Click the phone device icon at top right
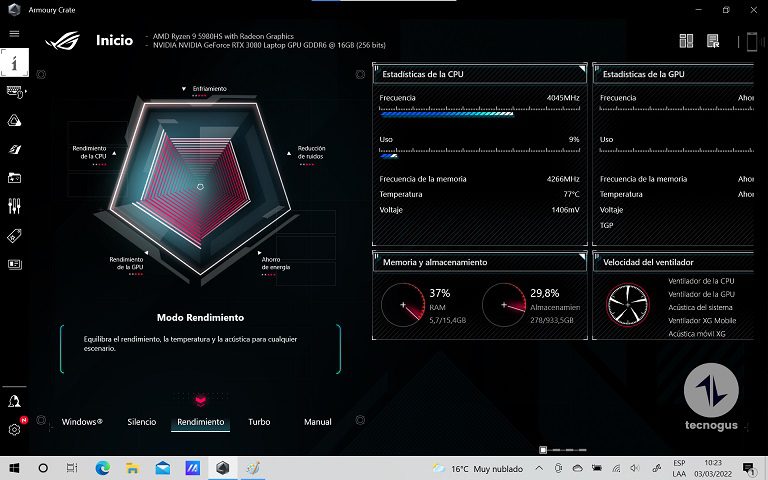The width and height of the screenshot is (768, 480). pos(751,41)
